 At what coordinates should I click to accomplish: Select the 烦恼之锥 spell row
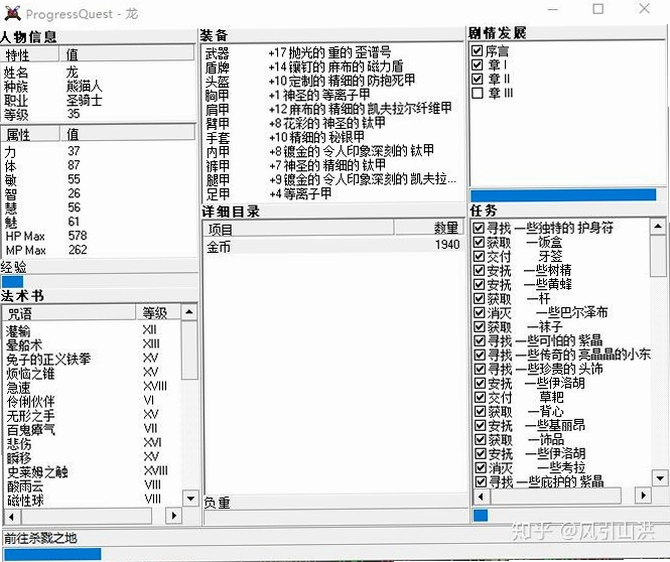pyautogui.click(x=92, y=372)
